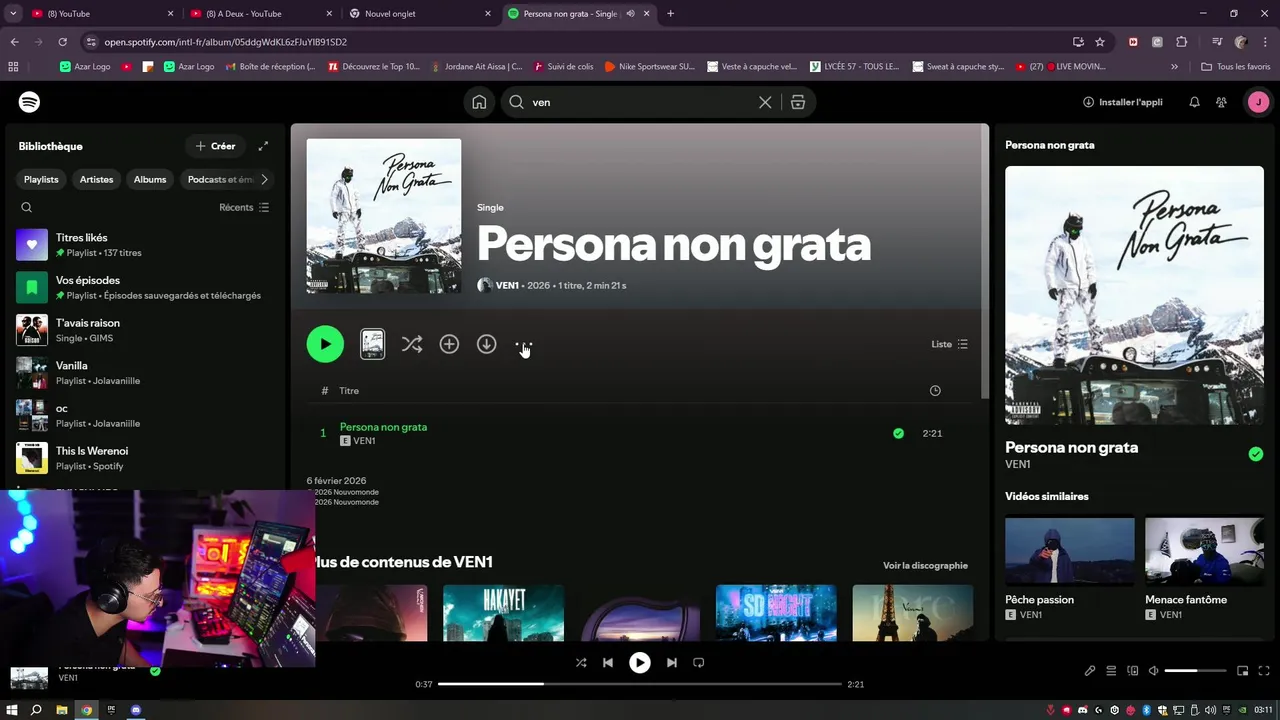Click Installer l'appli
This screenshot has width=1280, height=720.
click(x=1122, y=102)
